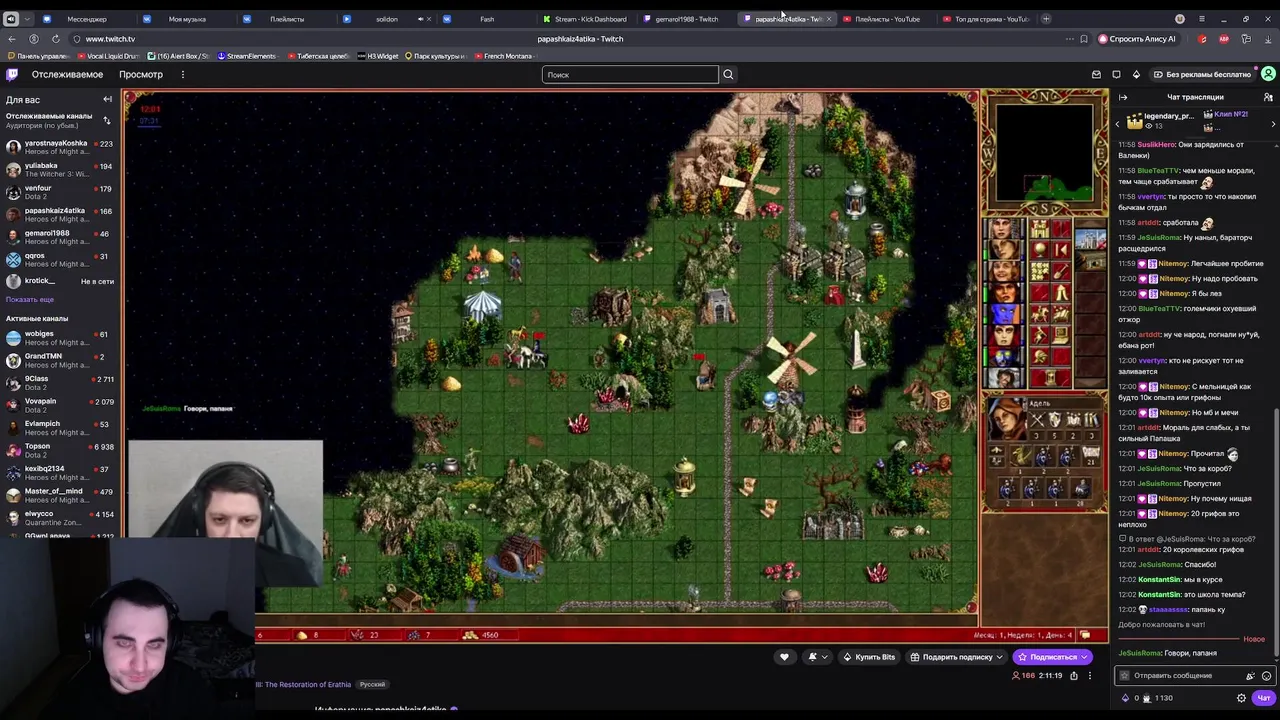
Task: Click the Без рекламы бесплатно button
Action: (x=1202, y=74)
